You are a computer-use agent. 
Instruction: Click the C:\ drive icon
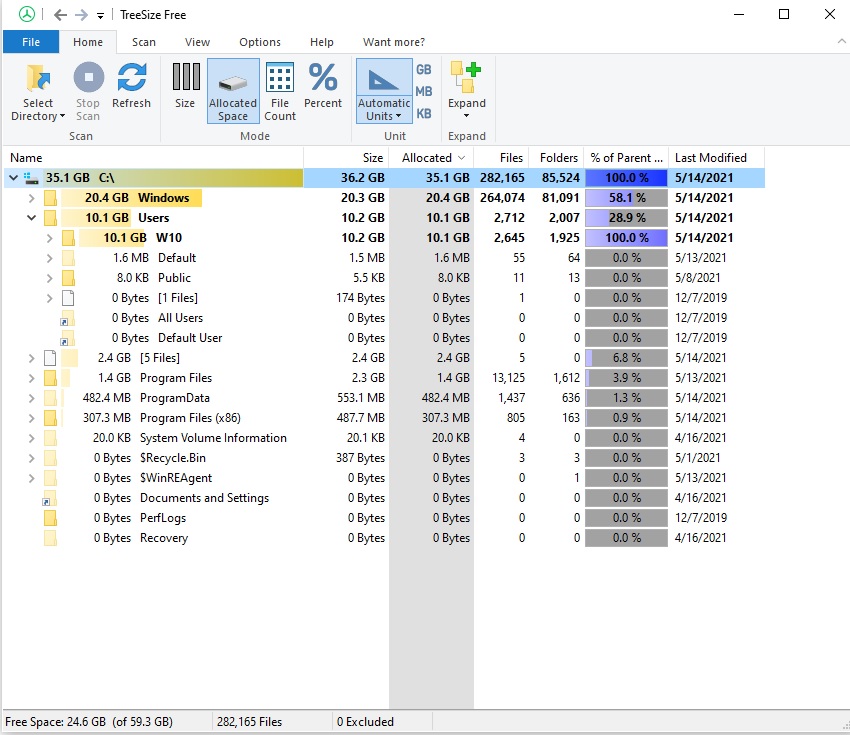pyautogui.click(x=31, y=178)
